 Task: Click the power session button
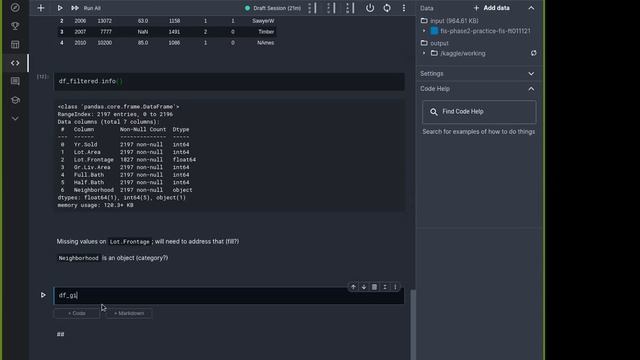coord(370,8)
